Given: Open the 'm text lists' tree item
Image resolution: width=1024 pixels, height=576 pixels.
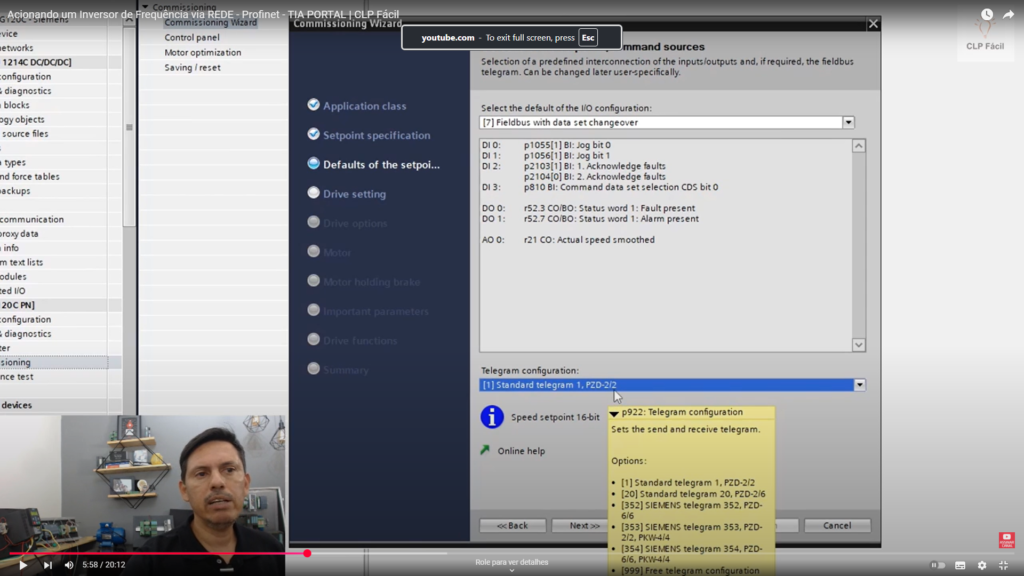Looking at the screenshot, I should (22, 263).
